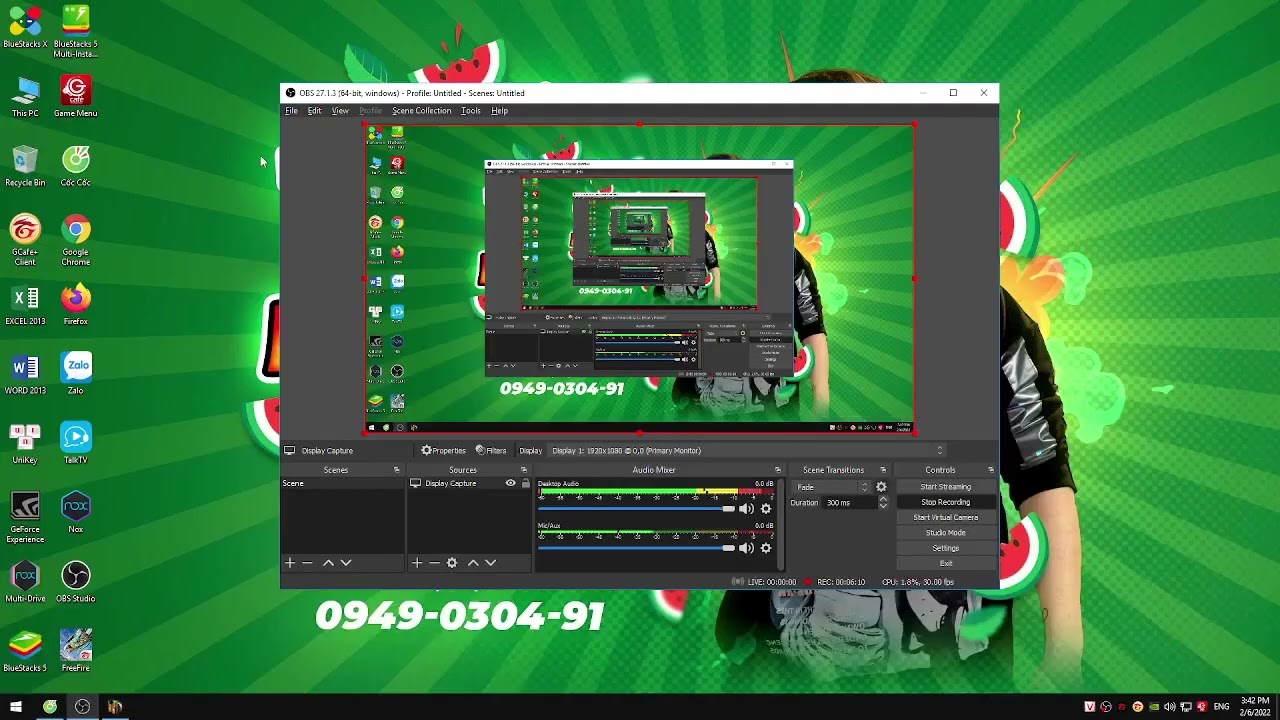Open the Help menu

tap(499, 111)
